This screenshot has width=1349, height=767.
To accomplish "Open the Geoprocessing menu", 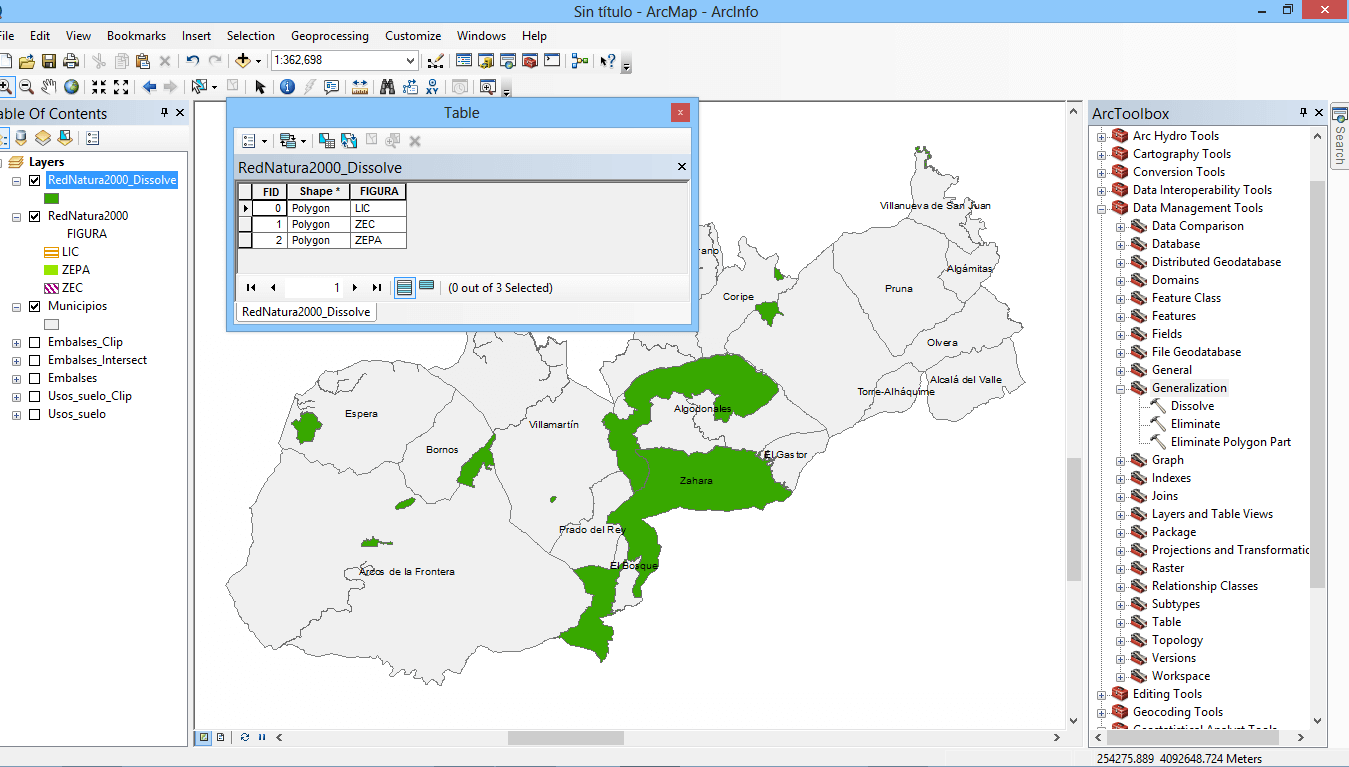I will coord(329,36).
